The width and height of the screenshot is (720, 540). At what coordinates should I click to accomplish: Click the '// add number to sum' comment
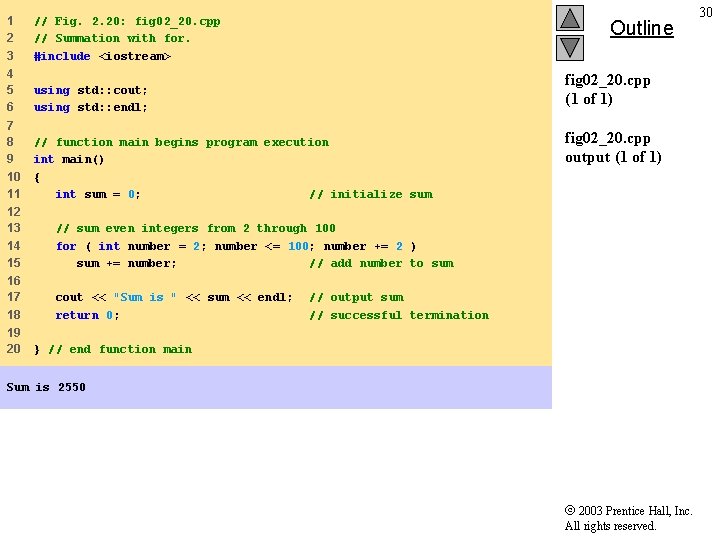[x=382, y=263]
